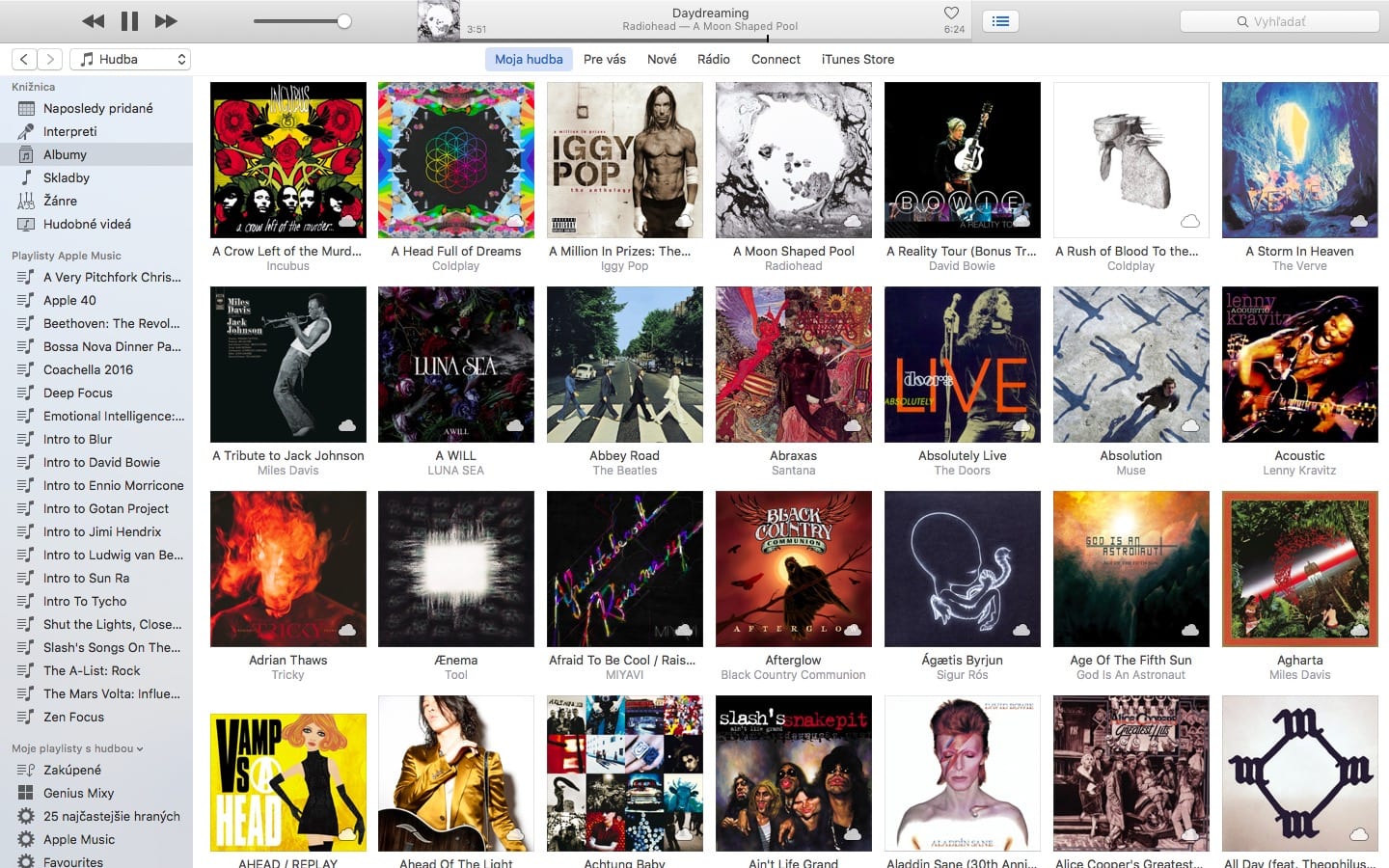Select Interpreti in the library sidebar
The height and width of the screenshot is (868, 1389).
96,131
